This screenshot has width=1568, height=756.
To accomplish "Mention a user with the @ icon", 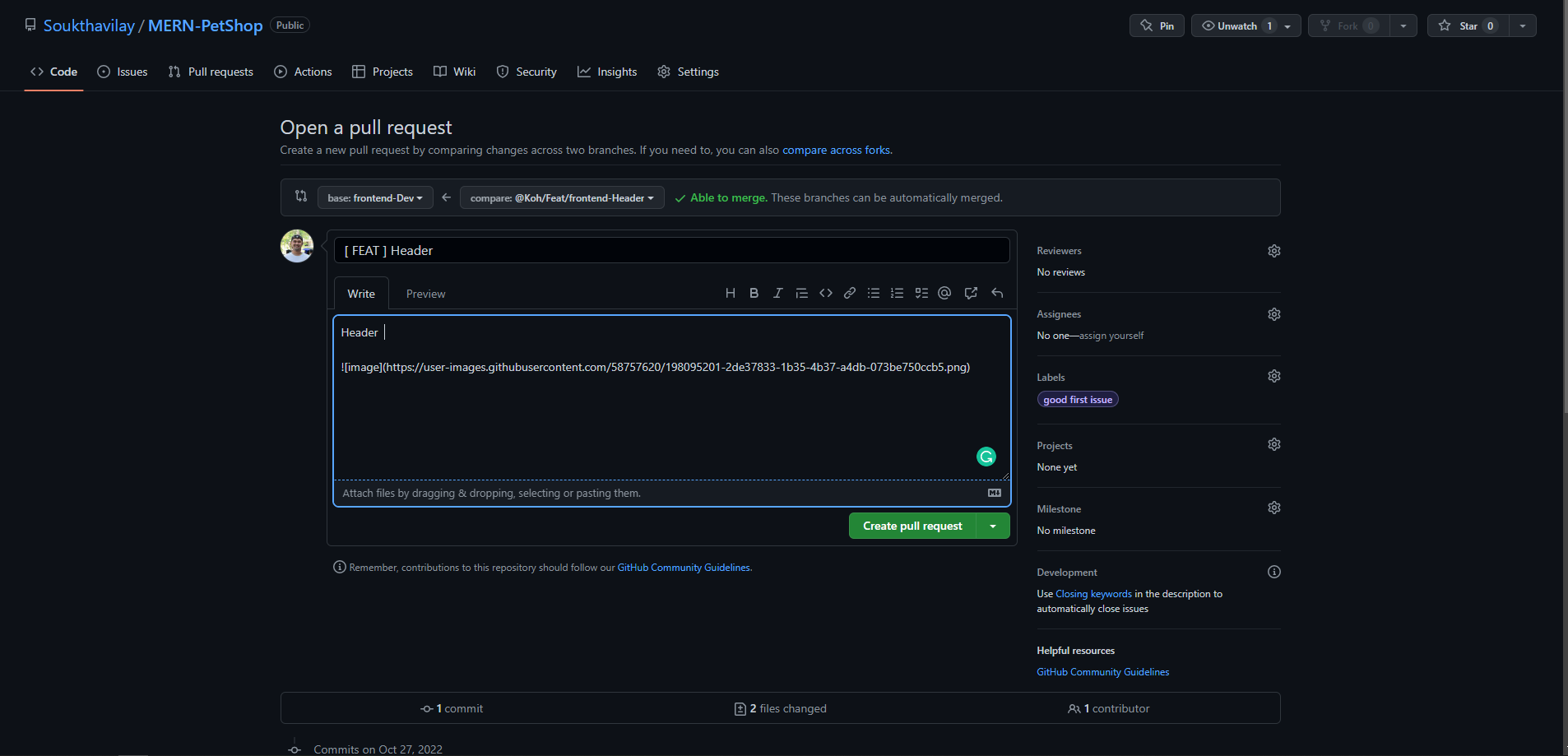I will click(x=944, y=292).
